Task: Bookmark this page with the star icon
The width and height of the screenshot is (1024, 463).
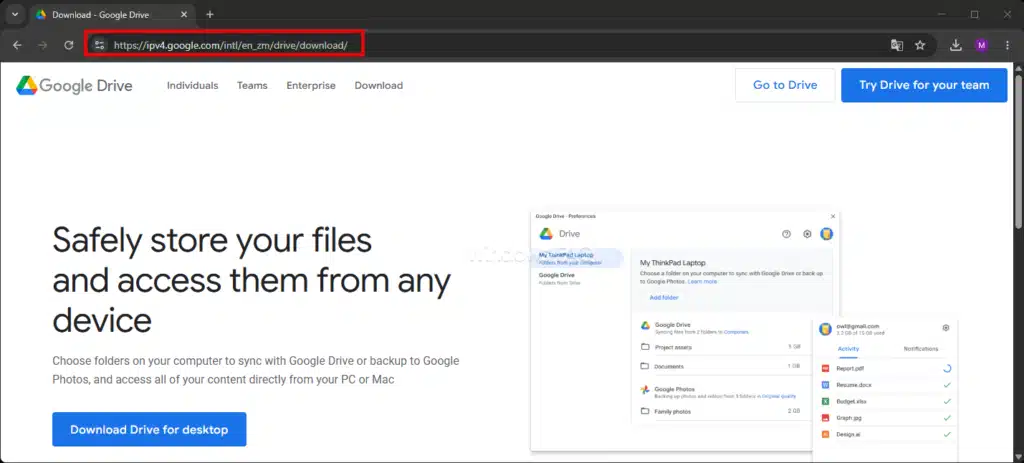Action: coord(920,45)
